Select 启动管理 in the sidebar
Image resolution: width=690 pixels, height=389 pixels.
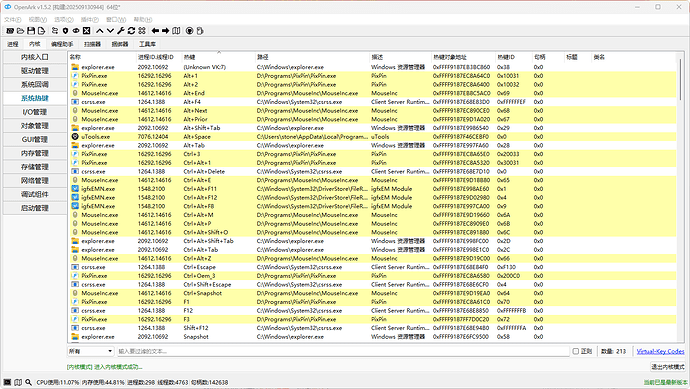point(35,208)
